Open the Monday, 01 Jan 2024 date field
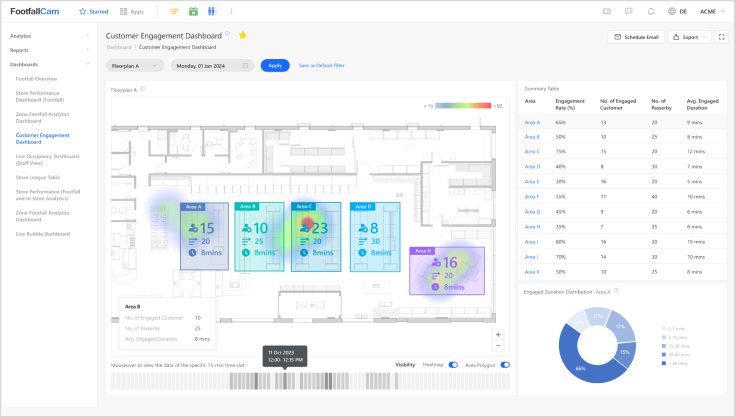735x417 pixels. pyautogui.click(x=212, y=65)
